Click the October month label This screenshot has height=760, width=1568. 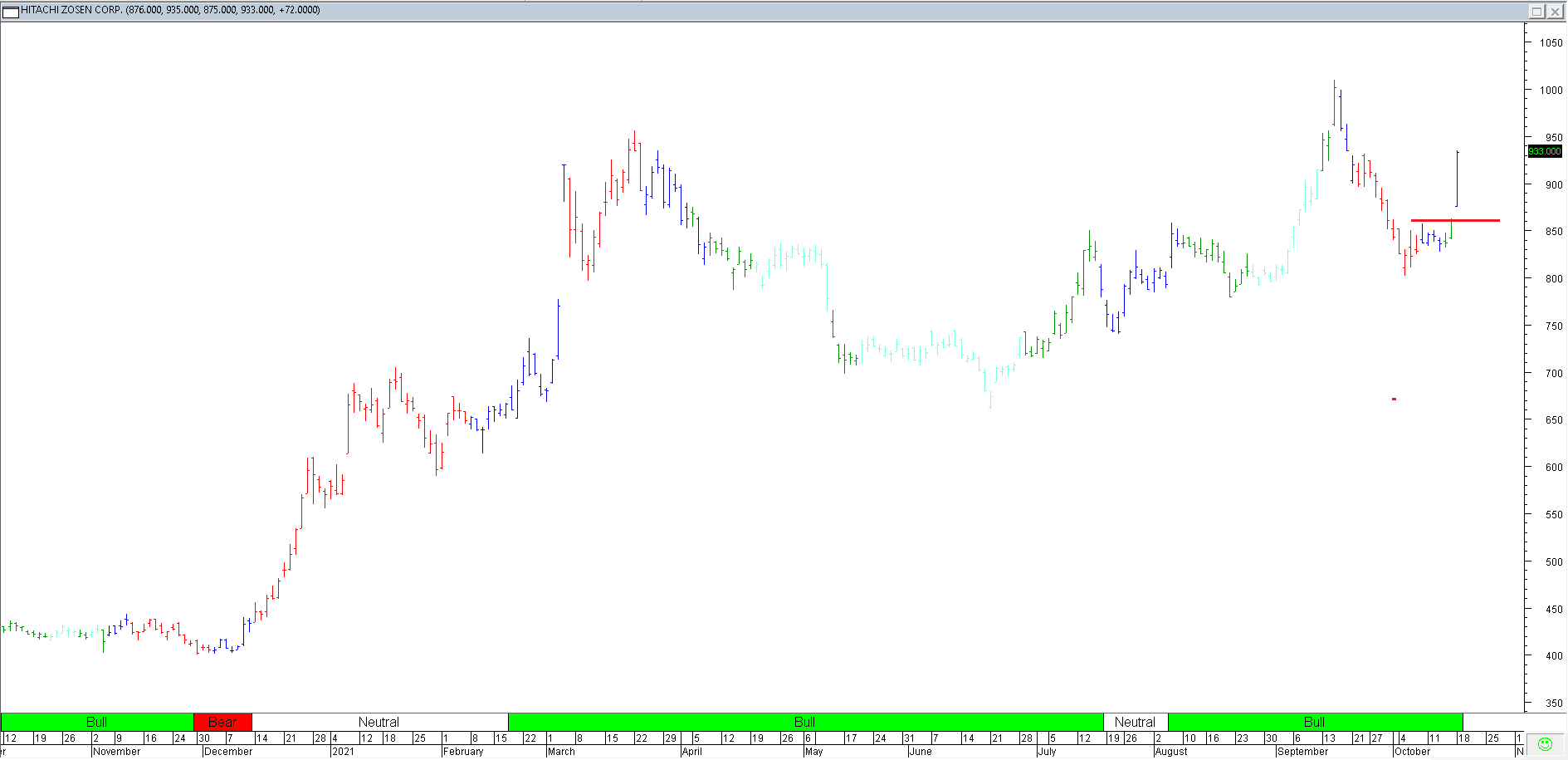(1413, 752)
